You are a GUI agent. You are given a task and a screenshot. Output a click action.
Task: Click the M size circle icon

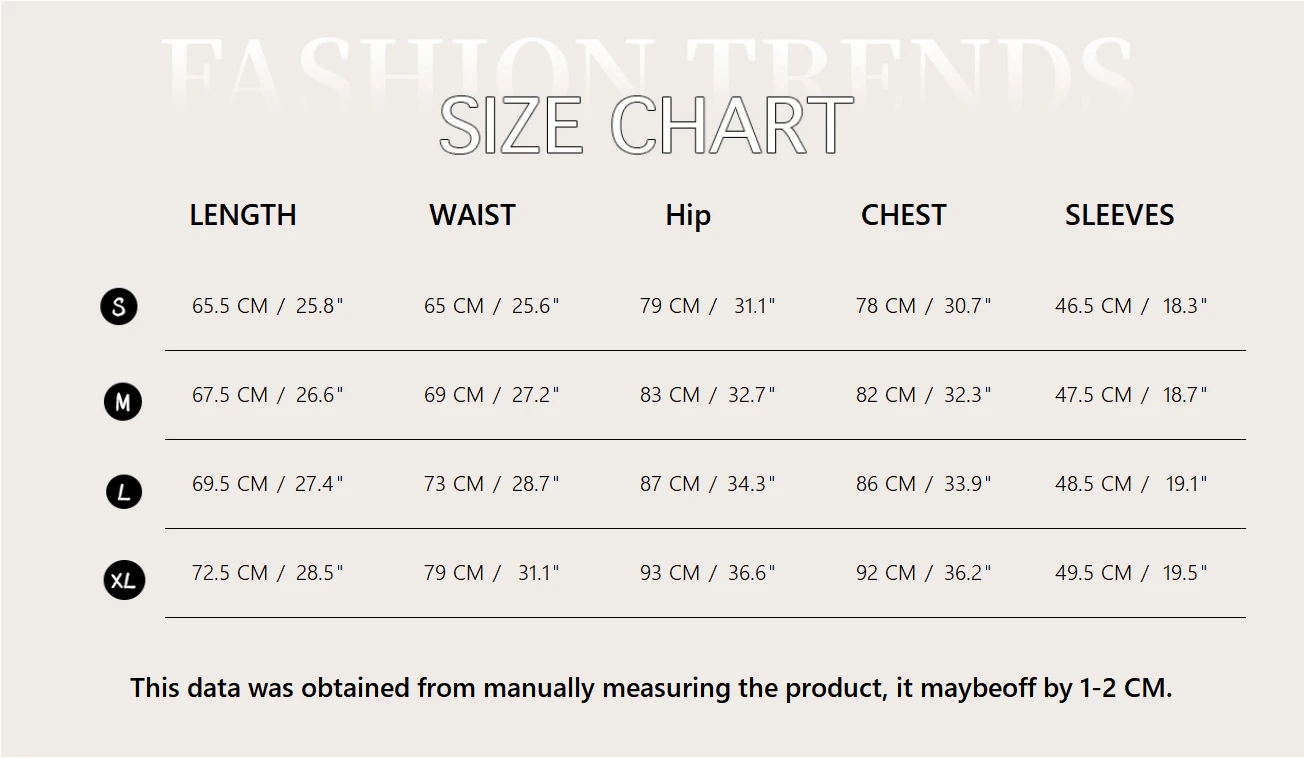click(x=123, y=402)
